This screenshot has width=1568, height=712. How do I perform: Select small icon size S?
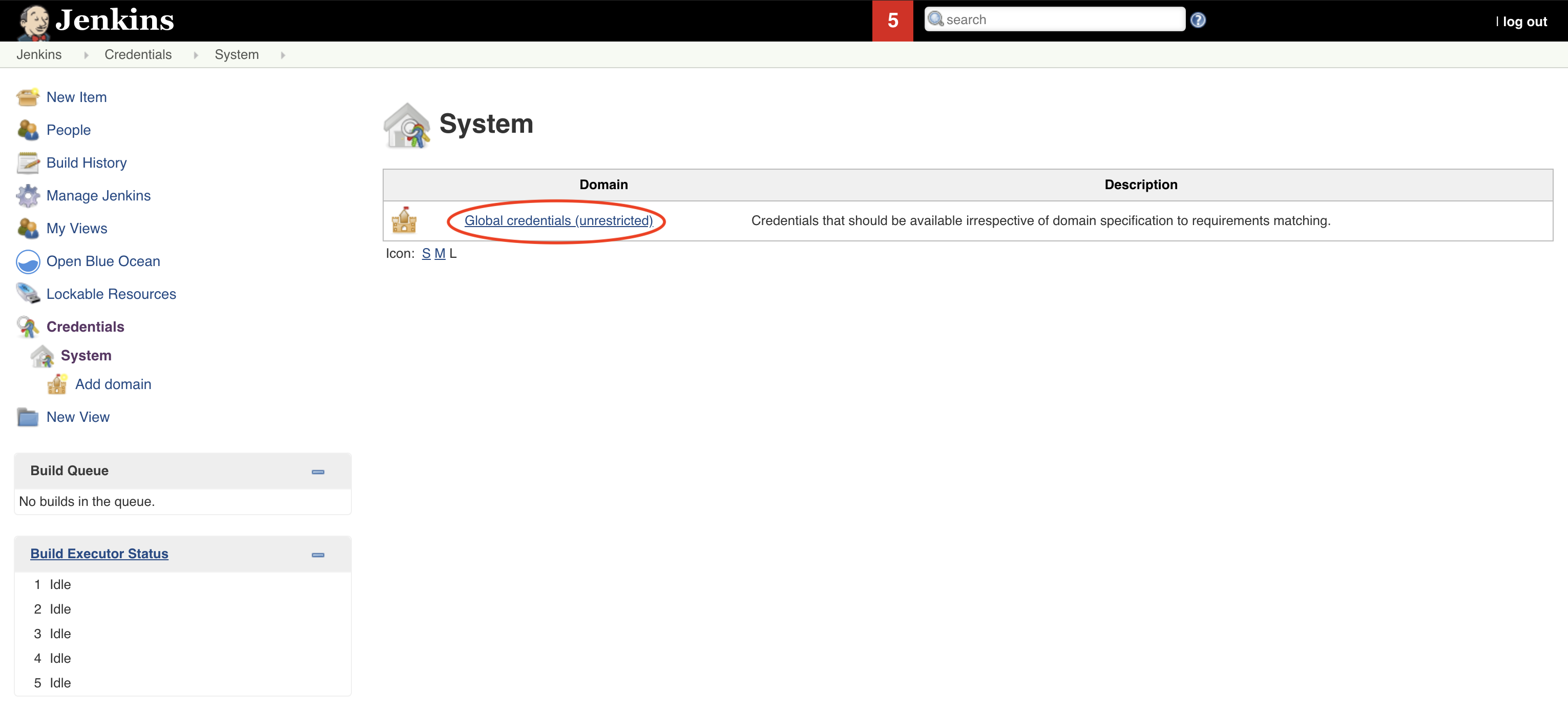pyautogui.click(x=427, y=253)
